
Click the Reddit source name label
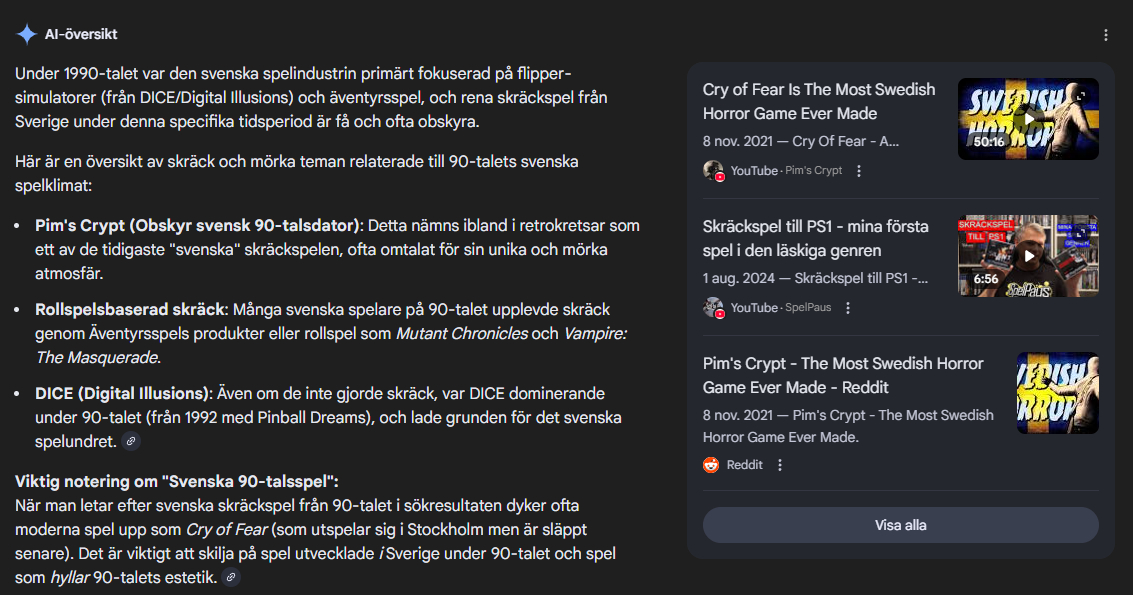pyautogui.click(x=744, y=465)
